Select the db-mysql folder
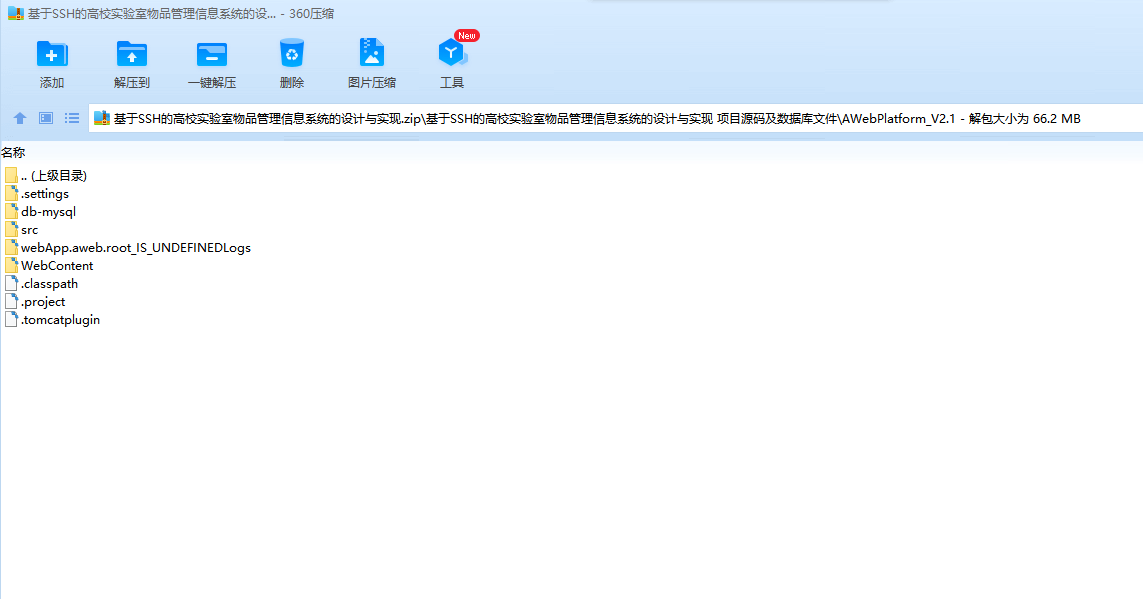The width and height of the screenshot is (1143, 599). pyautogui.click(x=40, y=212)
